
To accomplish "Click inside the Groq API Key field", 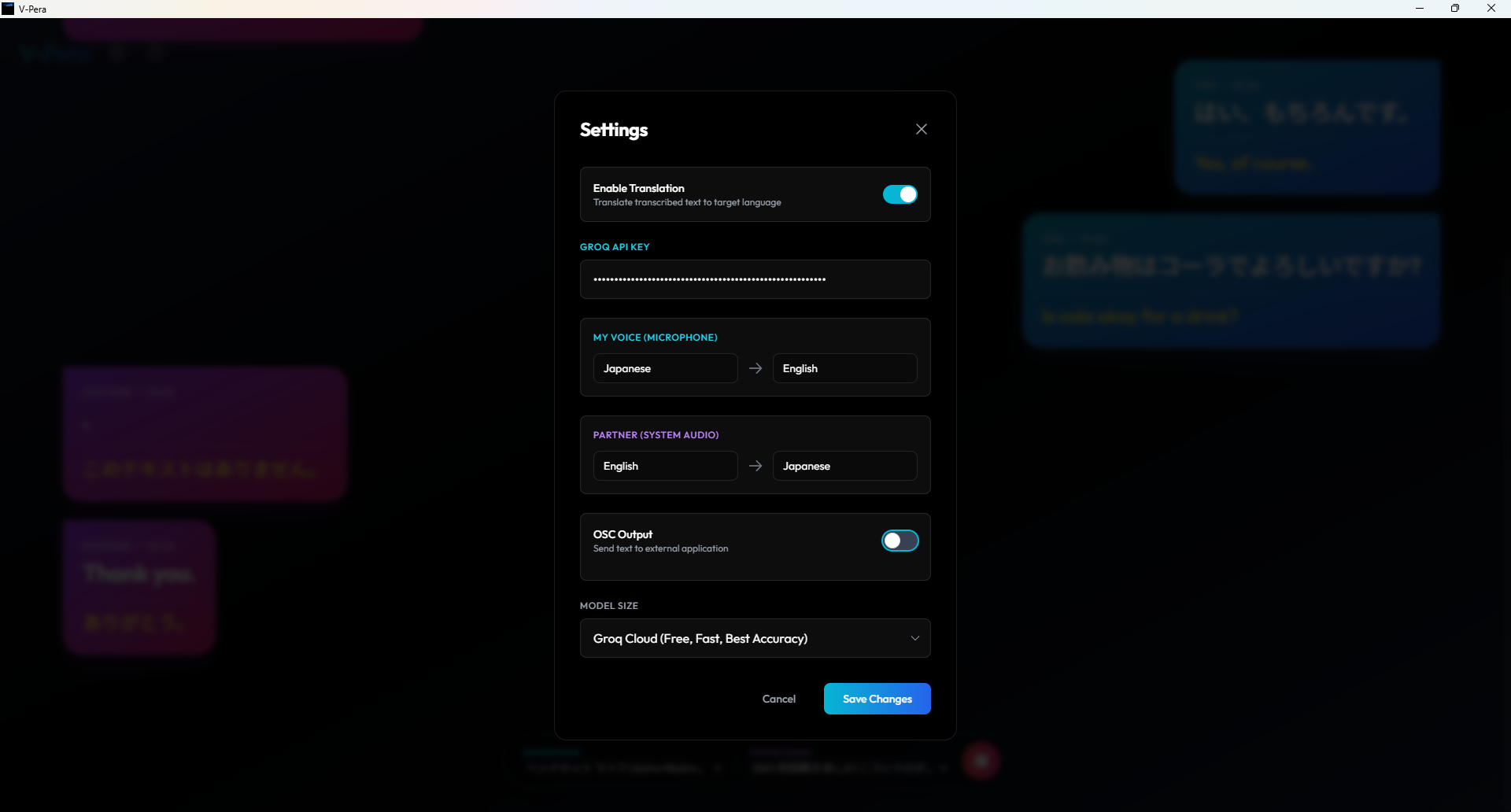I will 755,279.
